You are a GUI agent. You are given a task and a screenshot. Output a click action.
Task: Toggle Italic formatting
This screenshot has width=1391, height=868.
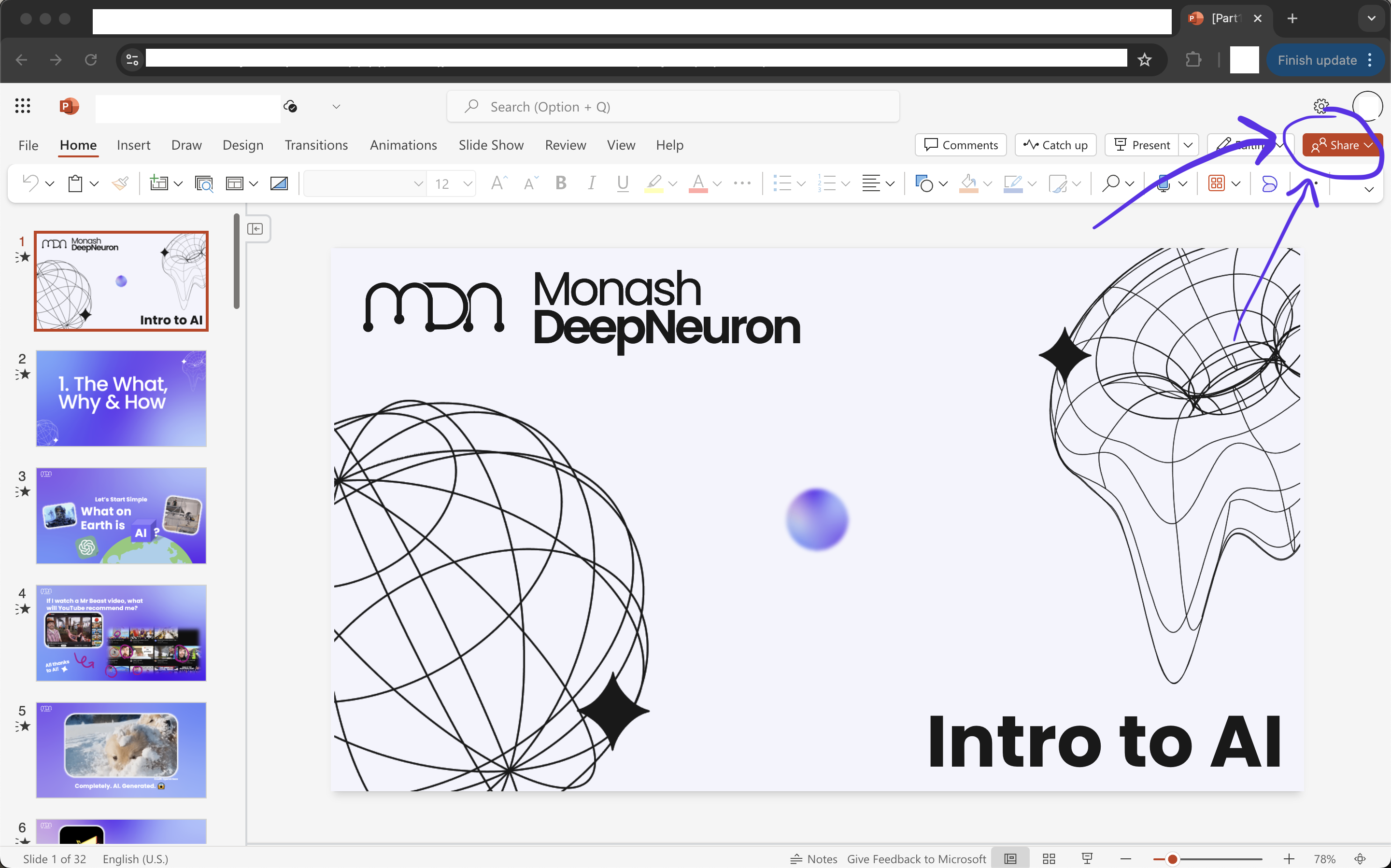592,184
